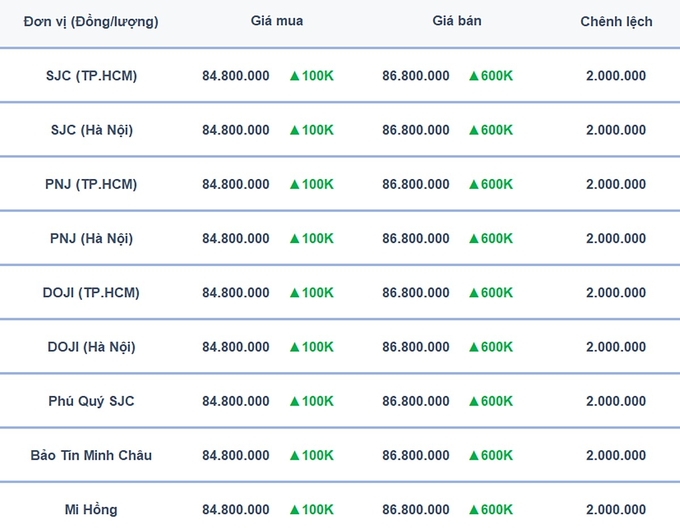Click the 100K up arrow for Phú Quý SJC
680x530 pixels.
tap(294, 402)
